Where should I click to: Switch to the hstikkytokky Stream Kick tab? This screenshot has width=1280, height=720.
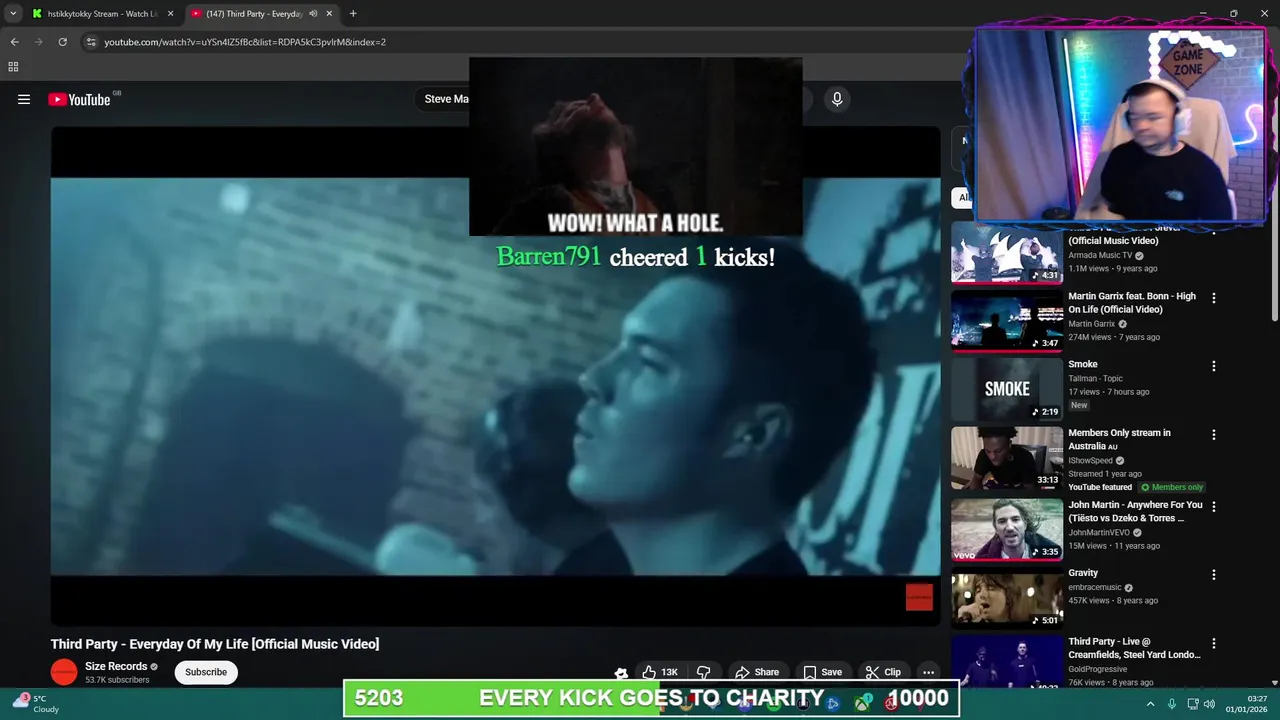pyautogui.click(x=104, y=14)
